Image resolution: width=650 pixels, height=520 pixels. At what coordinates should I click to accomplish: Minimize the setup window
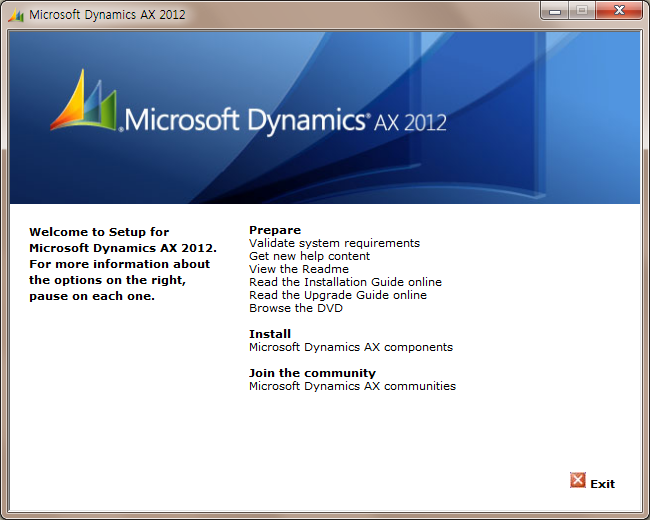click(x=555, y=10)
